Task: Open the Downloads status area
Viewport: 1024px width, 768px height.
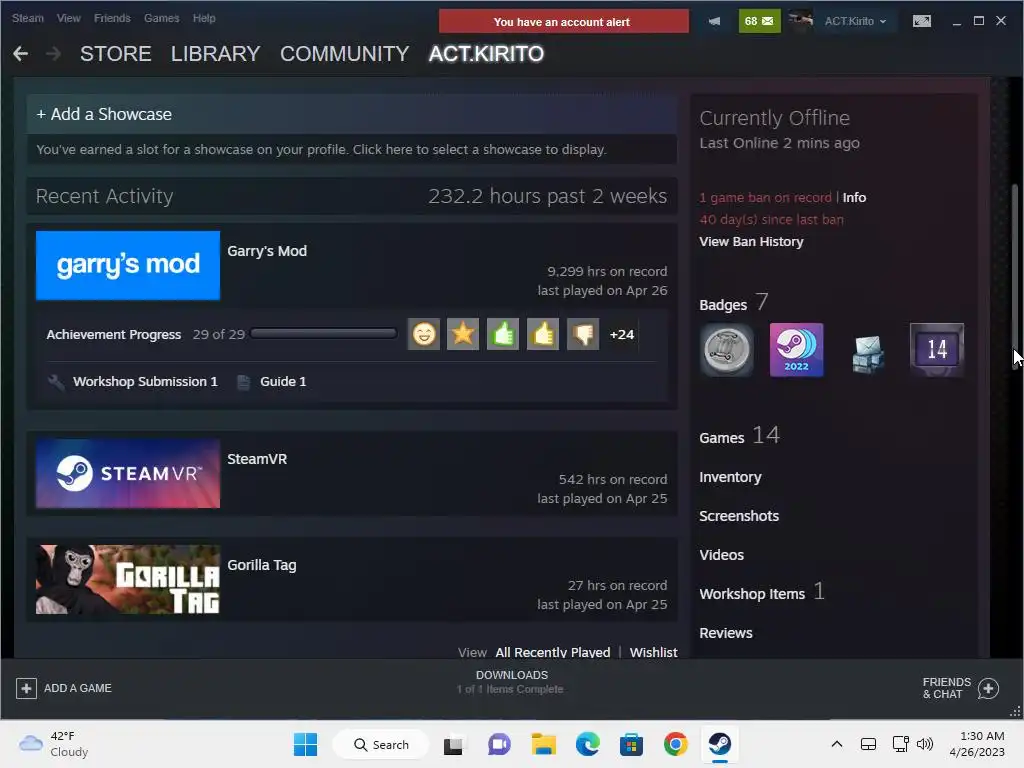Action: (511, 682)
